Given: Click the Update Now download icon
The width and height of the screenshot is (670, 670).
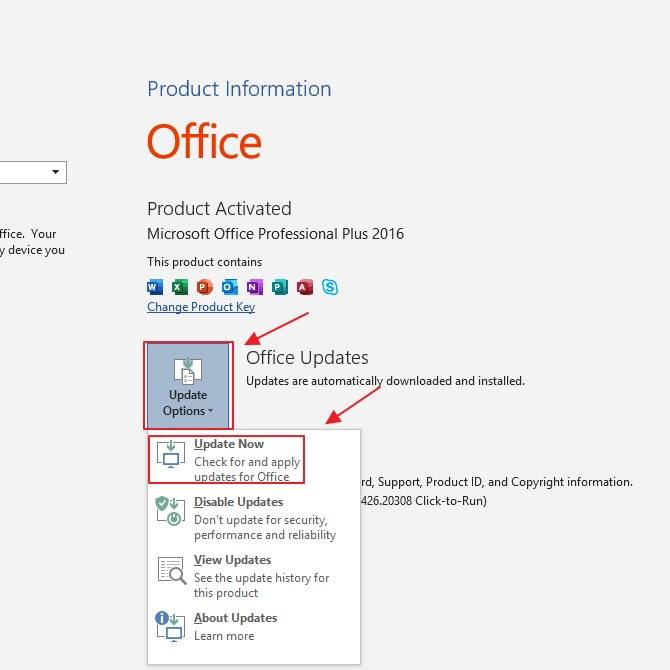Looking at the screenshot, I should 171,455.
